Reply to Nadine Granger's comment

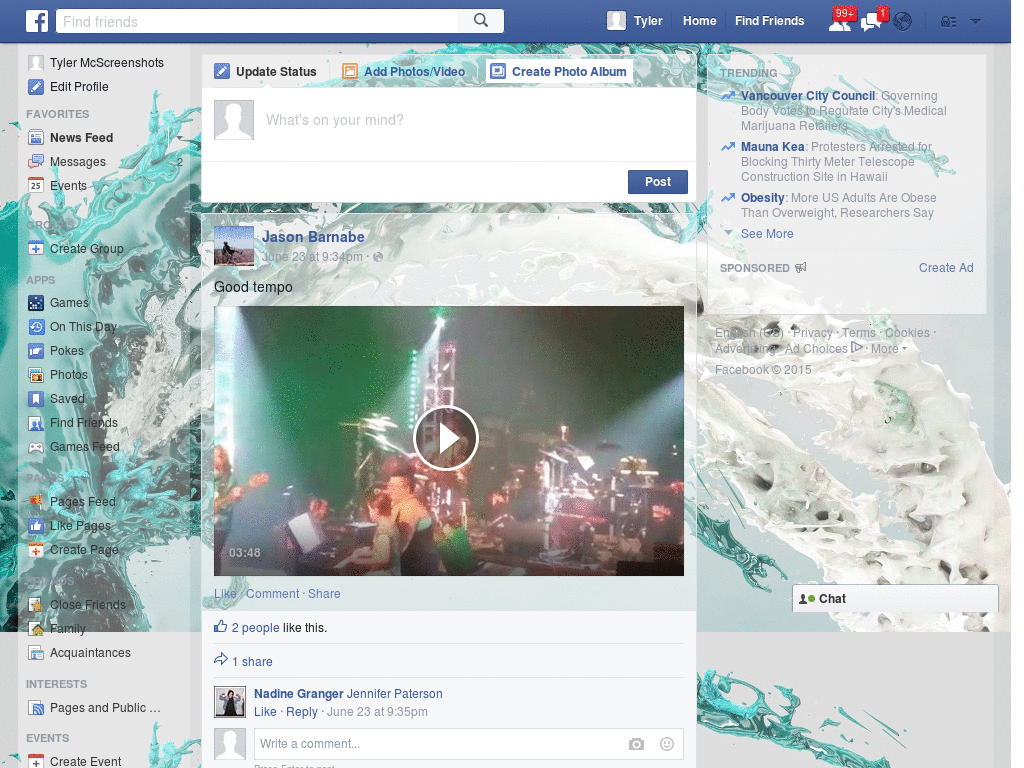pos(302,712)
